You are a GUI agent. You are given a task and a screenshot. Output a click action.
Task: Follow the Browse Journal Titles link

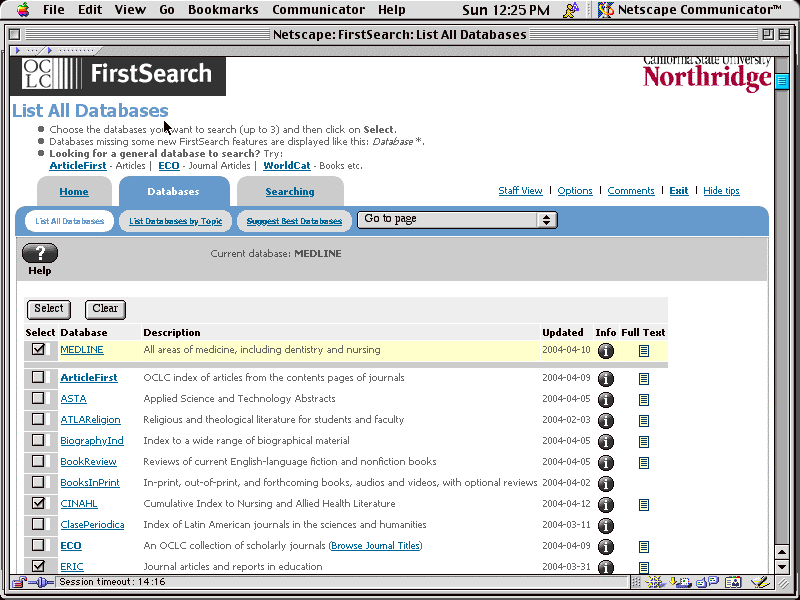coord(376,545)
